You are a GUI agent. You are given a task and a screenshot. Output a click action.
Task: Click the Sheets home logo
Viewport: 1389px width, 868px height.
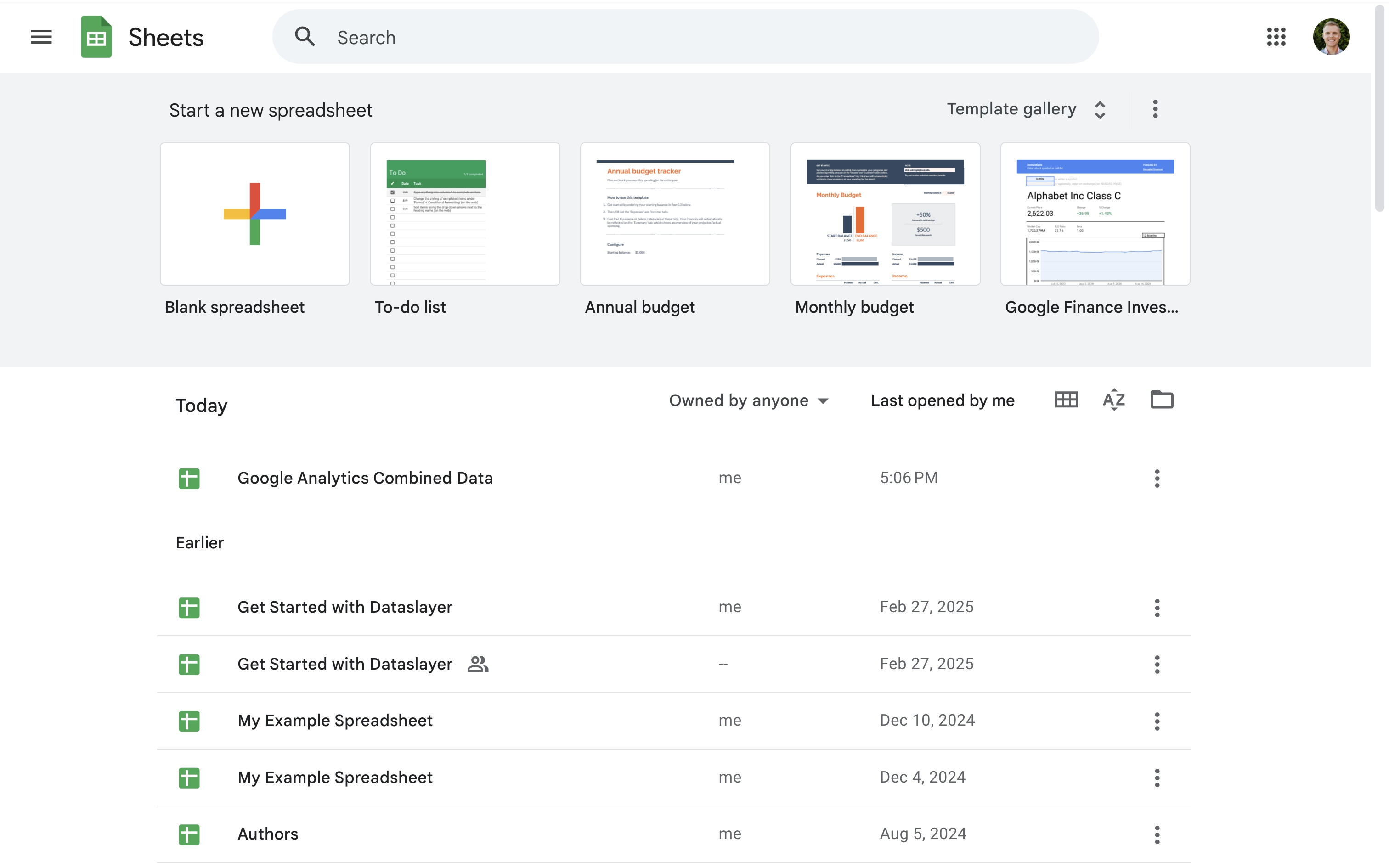pos(142,36)
